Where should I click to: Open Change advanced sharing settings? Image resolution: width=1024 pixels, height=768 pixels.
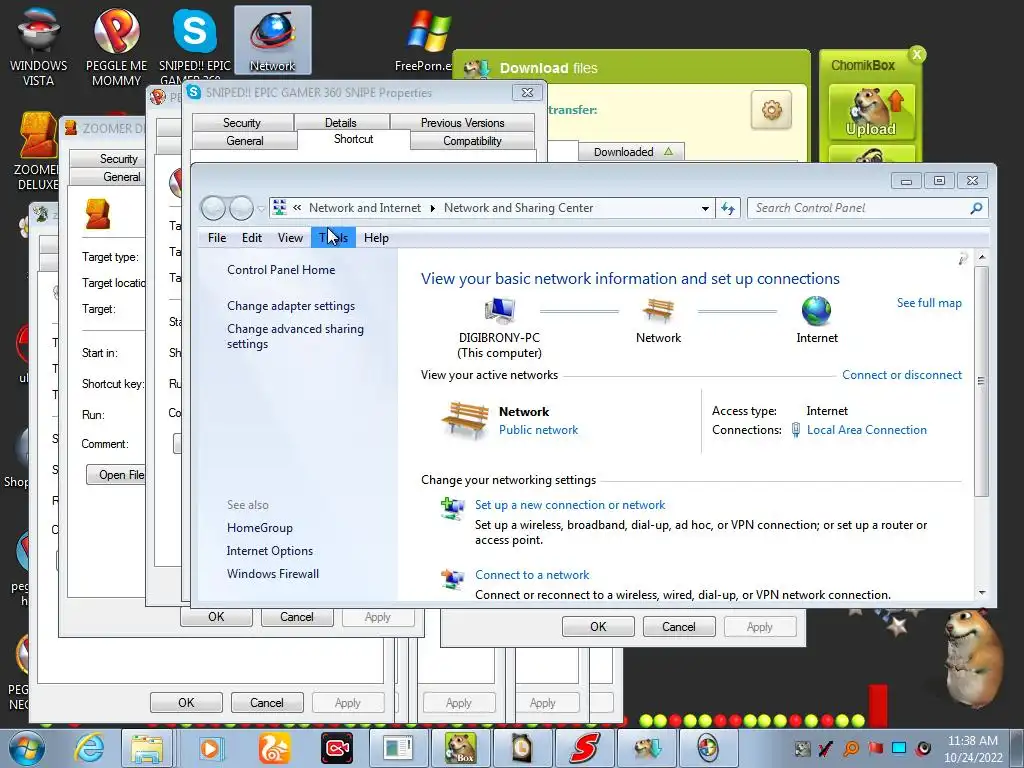pos(295,336)
